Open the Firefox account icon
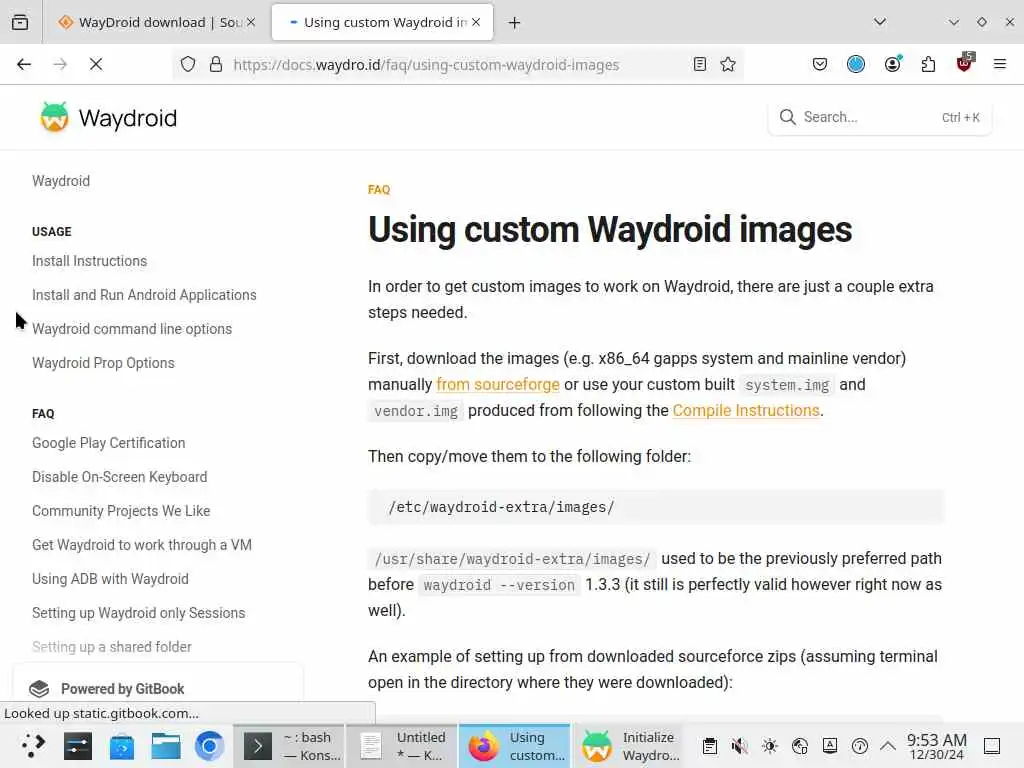The height and width of the screenshot is (768, 1024). click(x=893, y=64)
